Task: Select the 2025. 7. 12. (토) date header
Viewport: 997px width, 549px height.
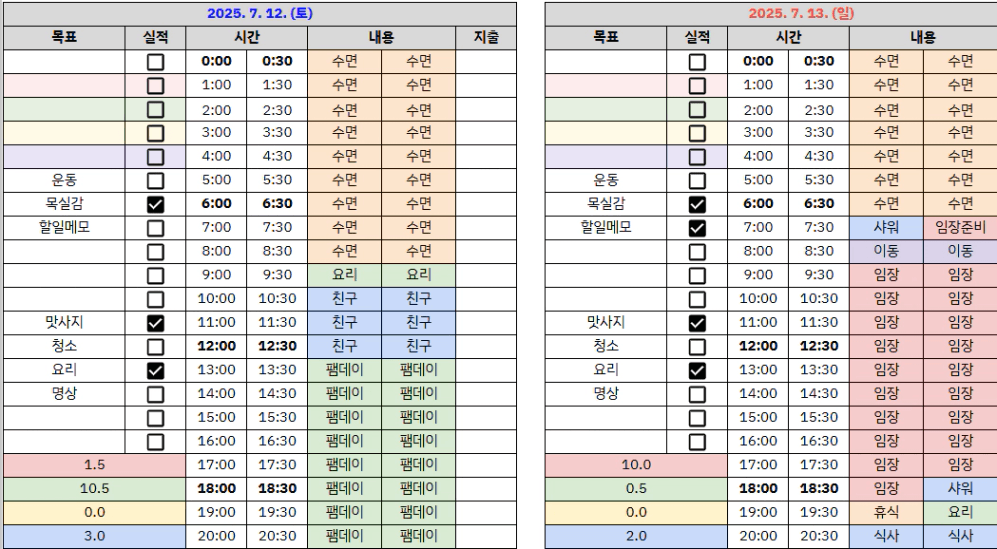Action: [259, 13]
